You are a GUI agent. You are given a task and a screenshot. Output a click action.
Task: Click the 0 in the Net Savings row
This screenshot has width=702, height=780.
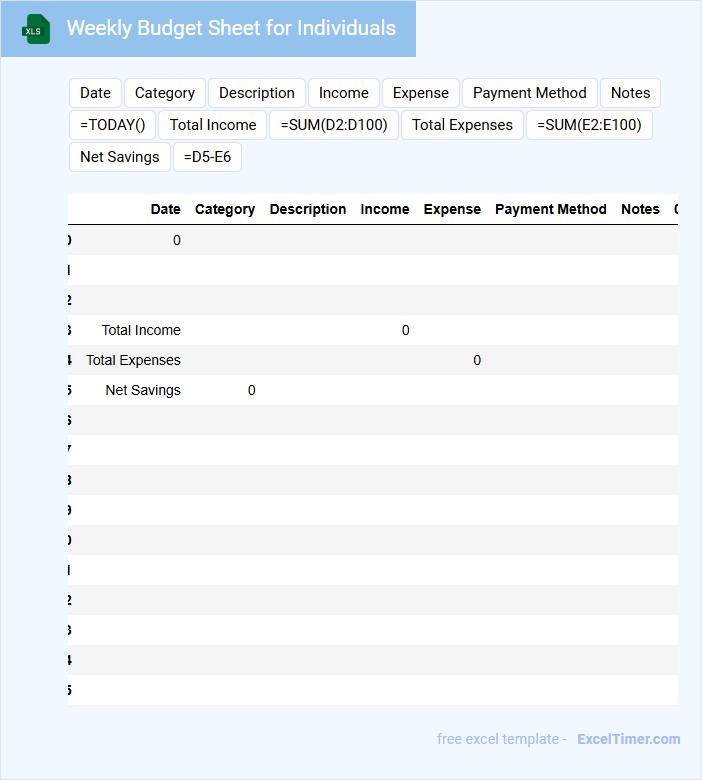(252, 390)
